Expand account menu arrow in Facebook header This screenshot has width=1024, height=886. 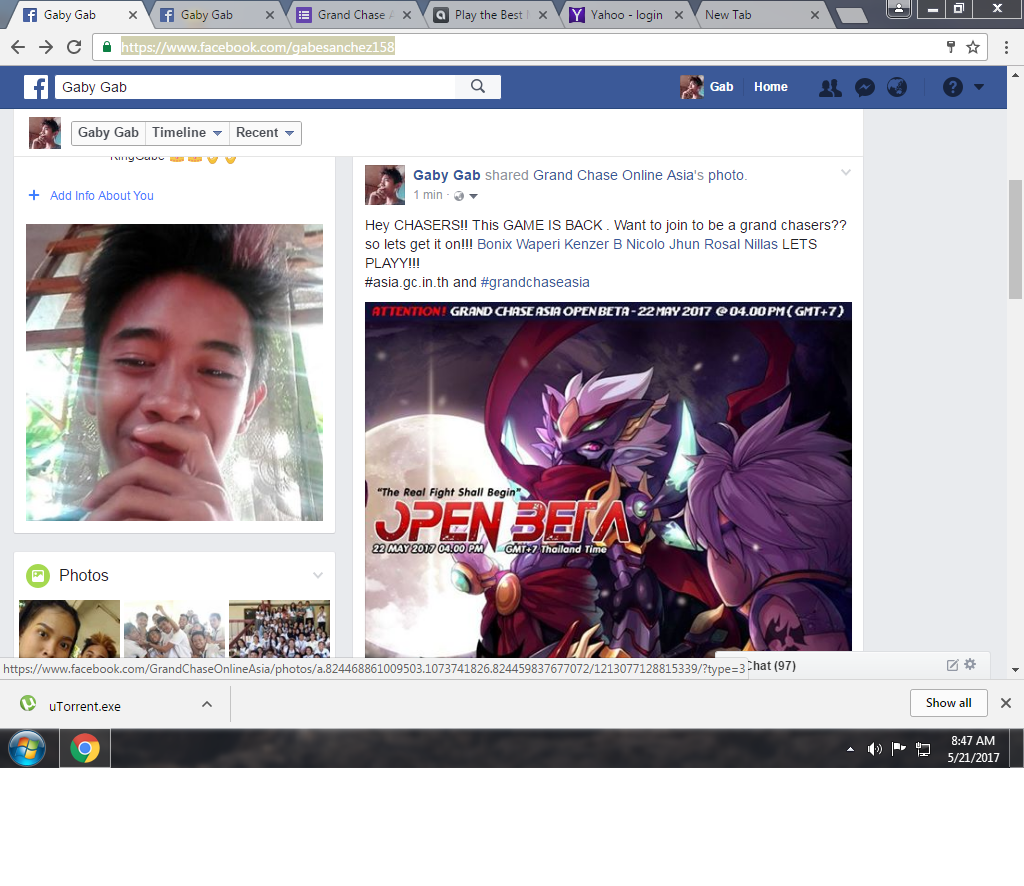coord(979,87)
